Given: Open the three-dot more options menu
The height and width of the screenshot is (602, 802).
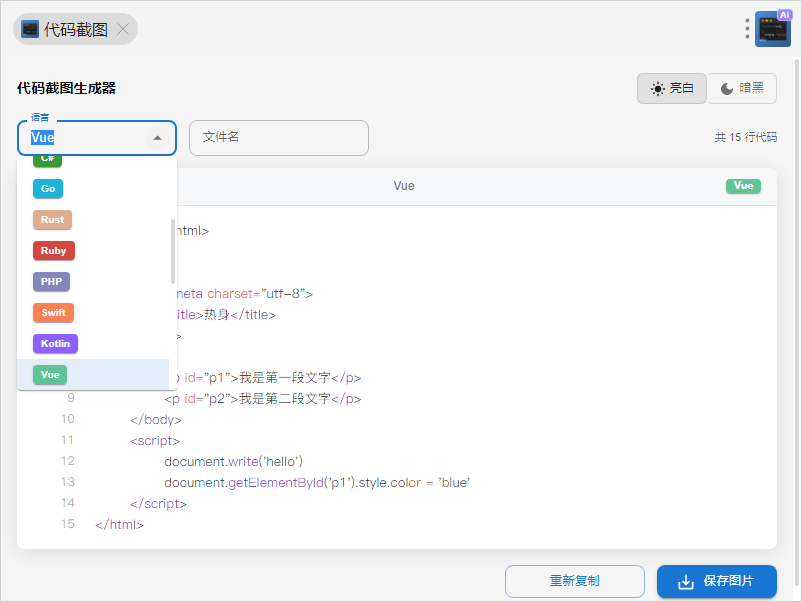Looking at the screenshot, I should 747,29.
